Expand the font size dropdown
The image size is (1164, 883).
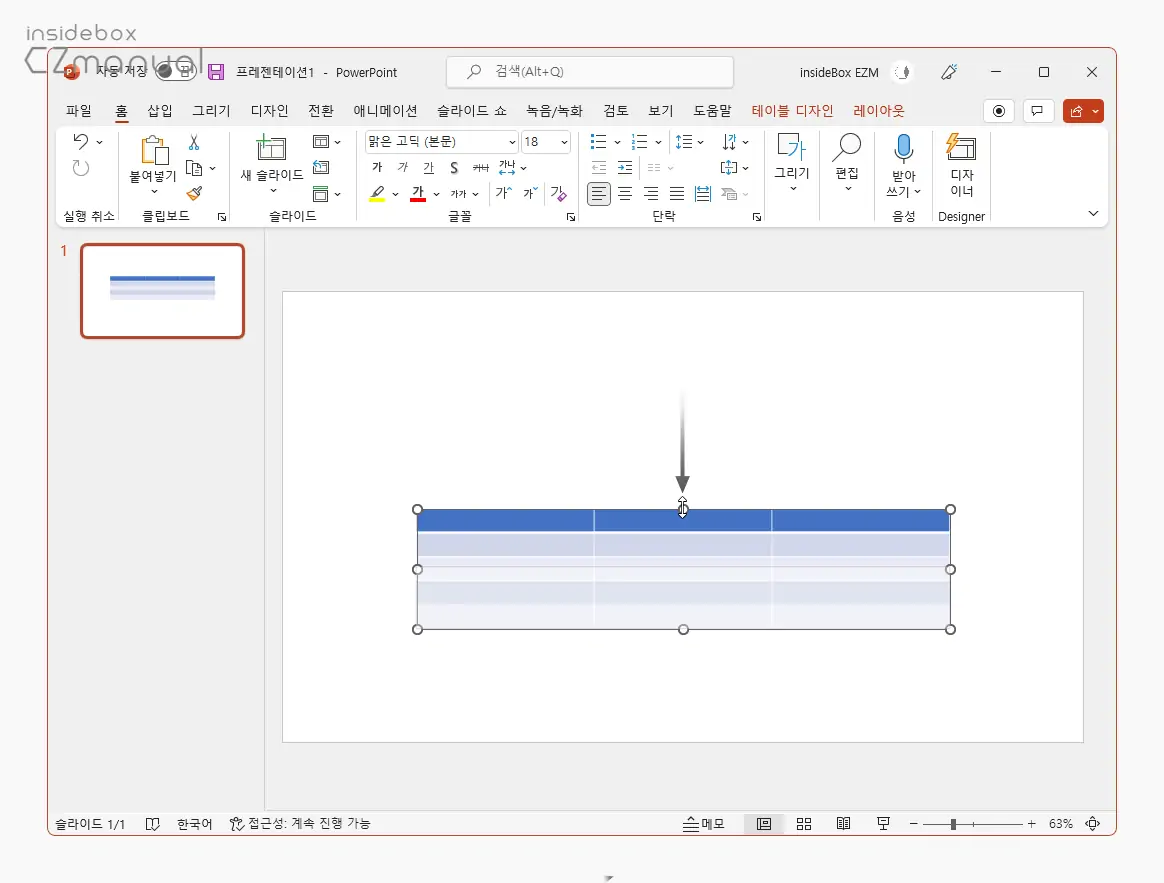(x=564, y=142)
